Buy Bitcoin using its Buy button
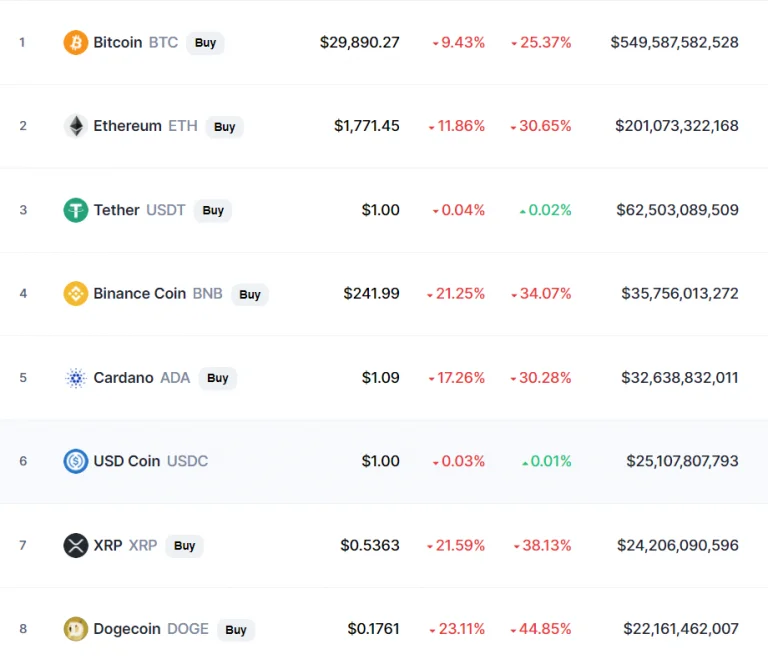The width and height of the screenshot is (768, 669). pos(205,43)
